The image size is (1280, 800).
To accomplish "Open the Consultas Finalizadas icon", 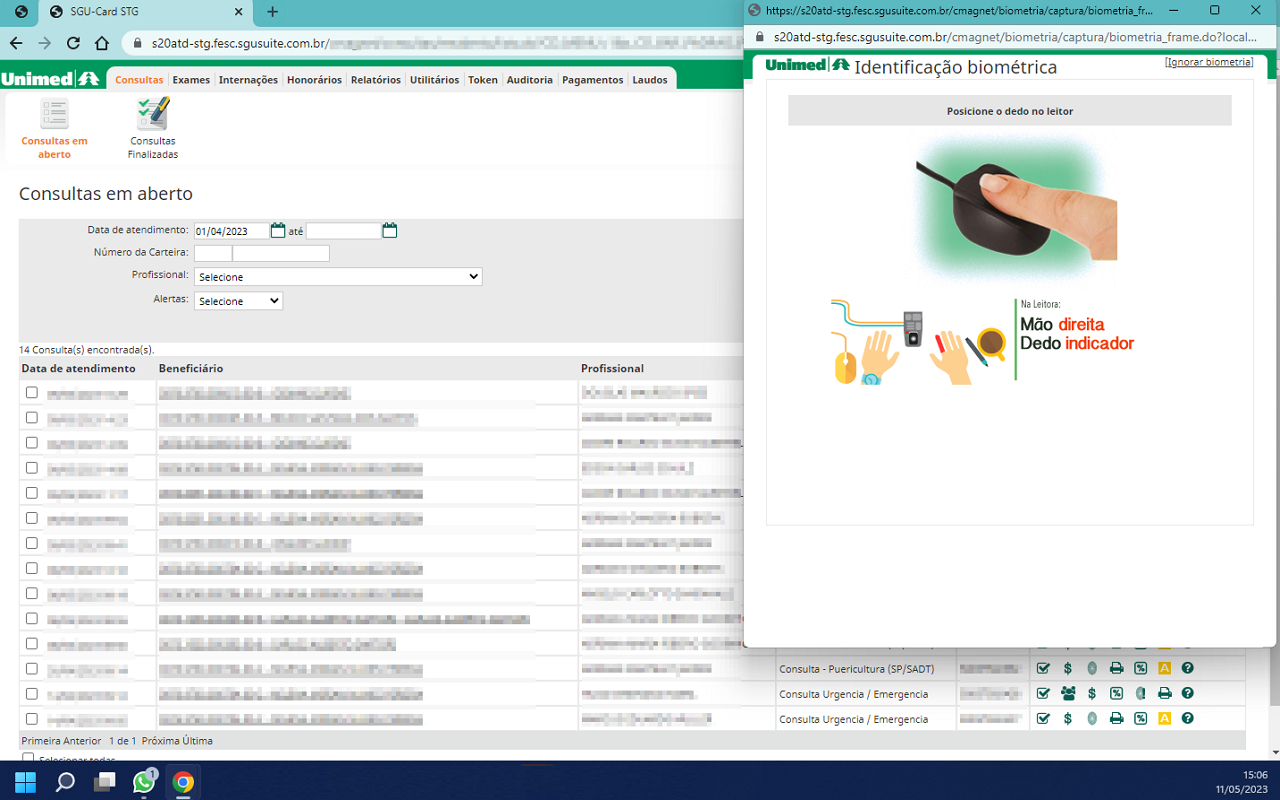I will coord(153,116).
